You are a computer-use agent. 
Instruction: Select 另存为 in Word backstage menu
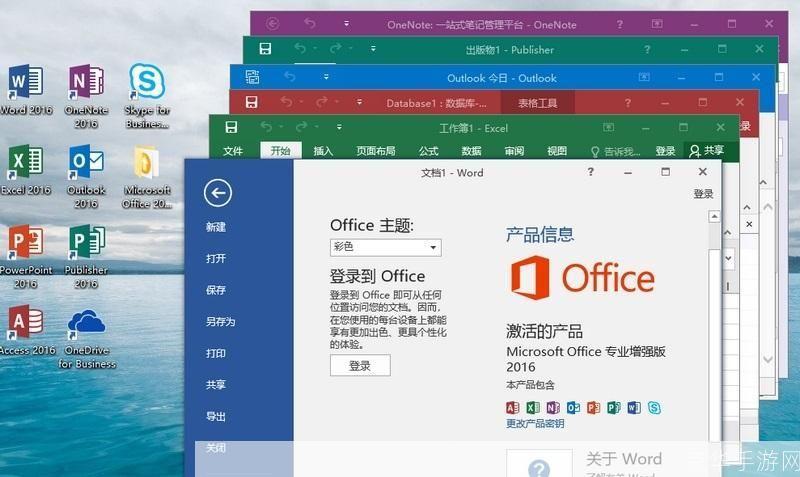pyautogui.click(x=220, y=322)
